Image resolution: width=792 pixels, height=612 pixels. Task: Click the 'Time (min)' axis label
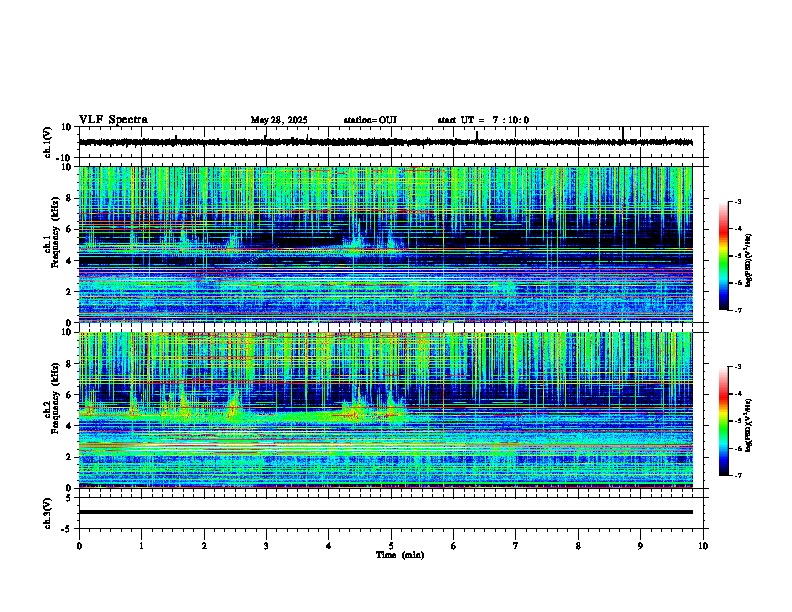click(x=400, y=555)
